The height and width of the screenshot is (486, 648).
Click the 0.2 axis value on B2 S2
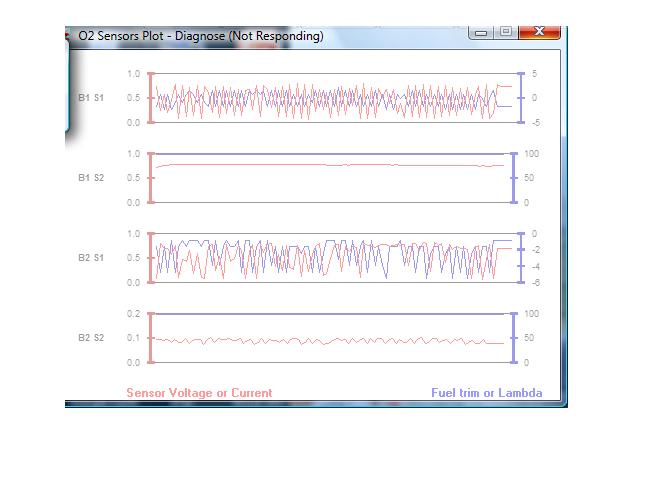click(133, 314)
